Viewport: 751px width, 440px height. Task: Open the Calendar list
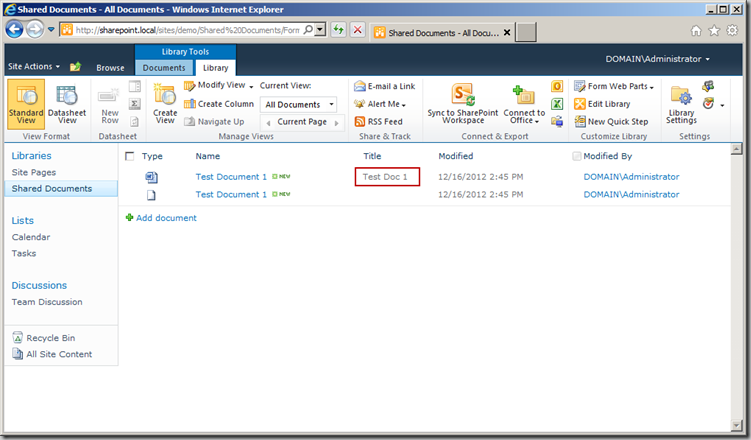pyautogui.click(x=31, y=237)
